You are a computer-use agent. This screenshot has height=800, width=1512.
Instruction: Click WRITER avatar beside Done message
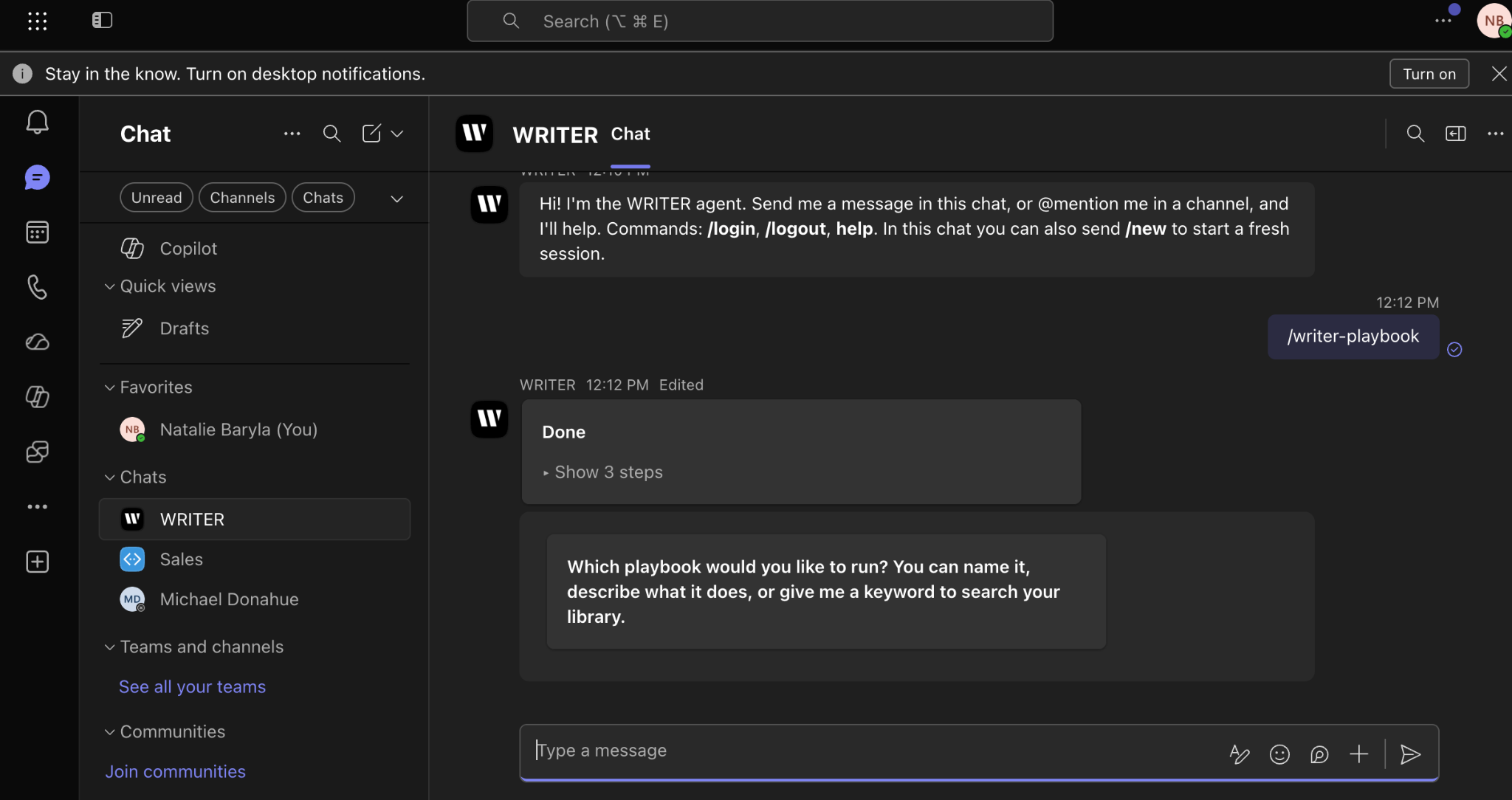(489, 419)
